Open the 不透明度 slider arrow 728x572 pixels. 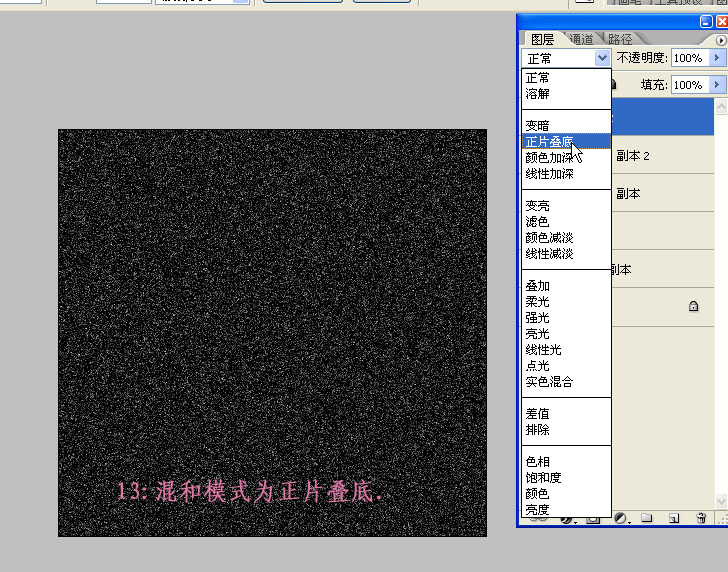(717, 58)
